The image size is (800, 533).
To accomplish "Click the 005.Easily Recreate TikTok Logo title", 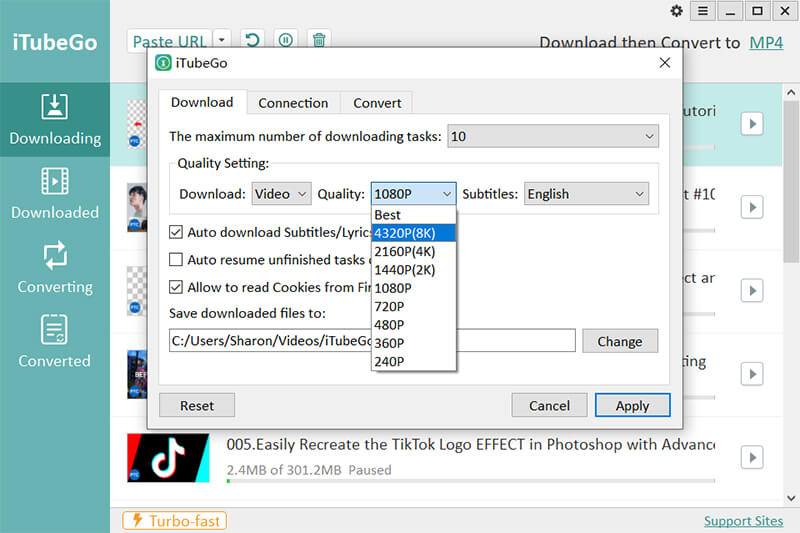I will (x=471, y=444).
